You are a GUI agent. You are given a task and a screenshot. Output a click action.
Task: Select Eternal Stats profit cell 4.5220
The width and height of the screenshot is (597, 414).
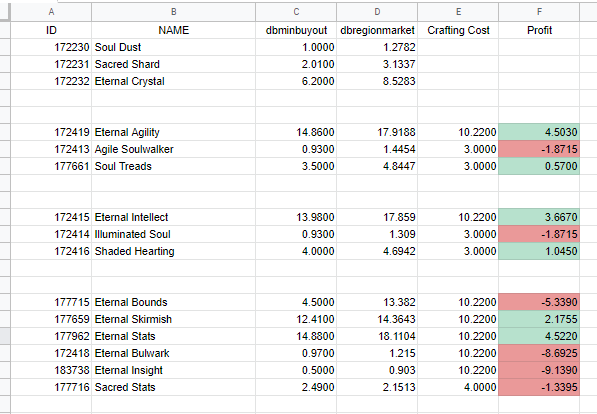539,336
